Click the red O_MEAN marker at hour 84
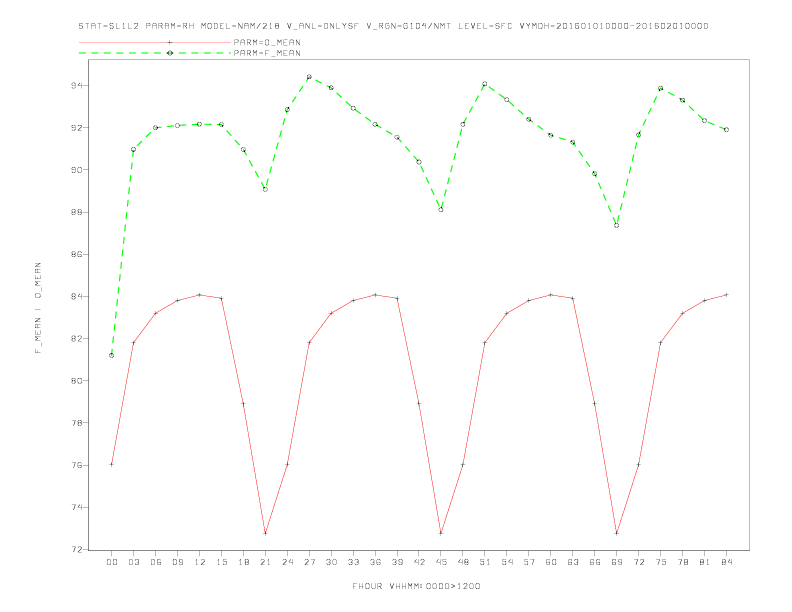 point(726,295)
